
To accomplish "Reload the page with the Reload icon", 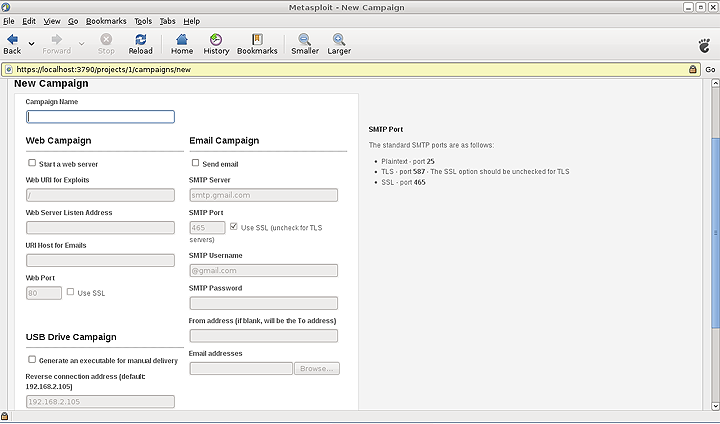I will click(141, 39).
